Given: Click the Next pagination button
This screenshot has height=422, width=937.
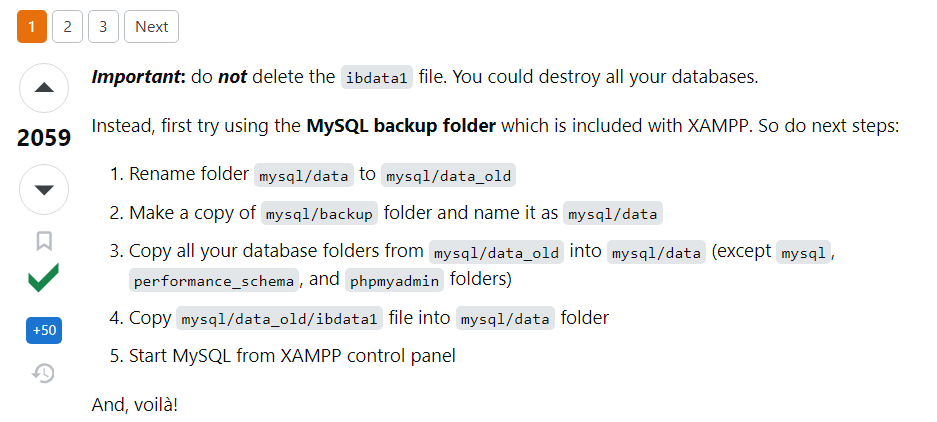Looking at the screenshot, I should point(151,27).
